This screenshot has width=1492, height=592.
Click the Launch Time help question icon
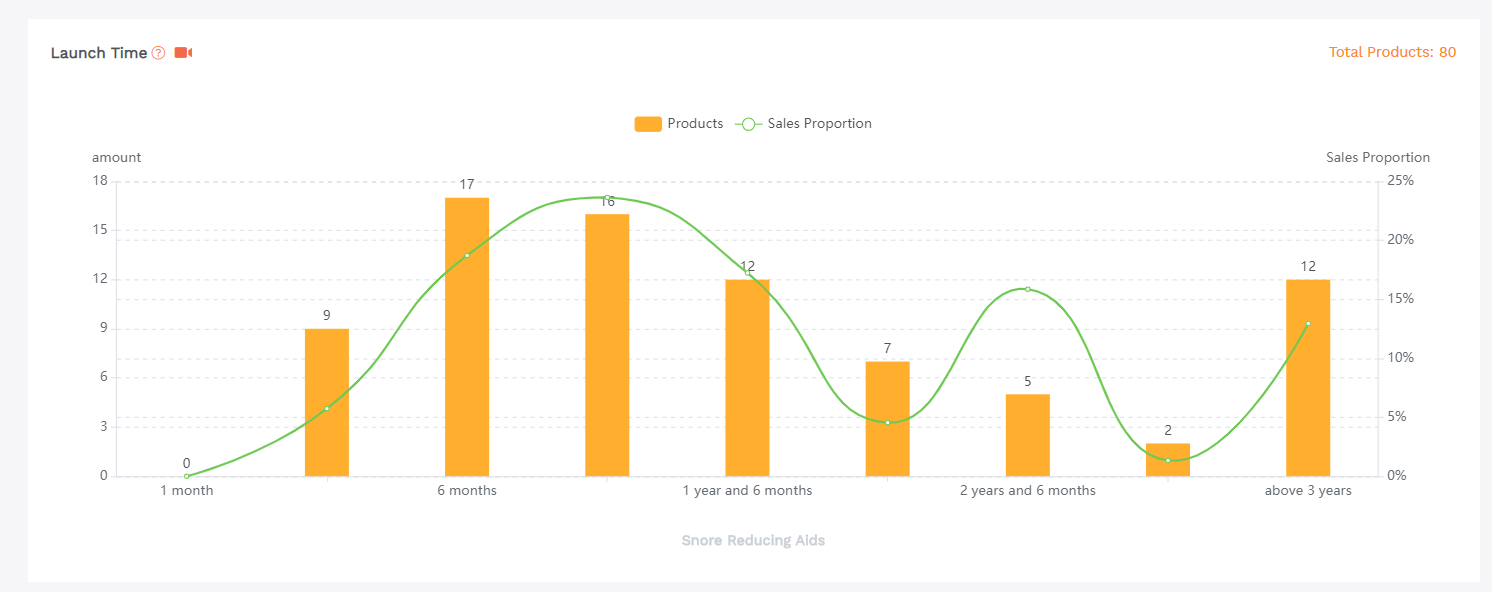(x=158, y=53)
